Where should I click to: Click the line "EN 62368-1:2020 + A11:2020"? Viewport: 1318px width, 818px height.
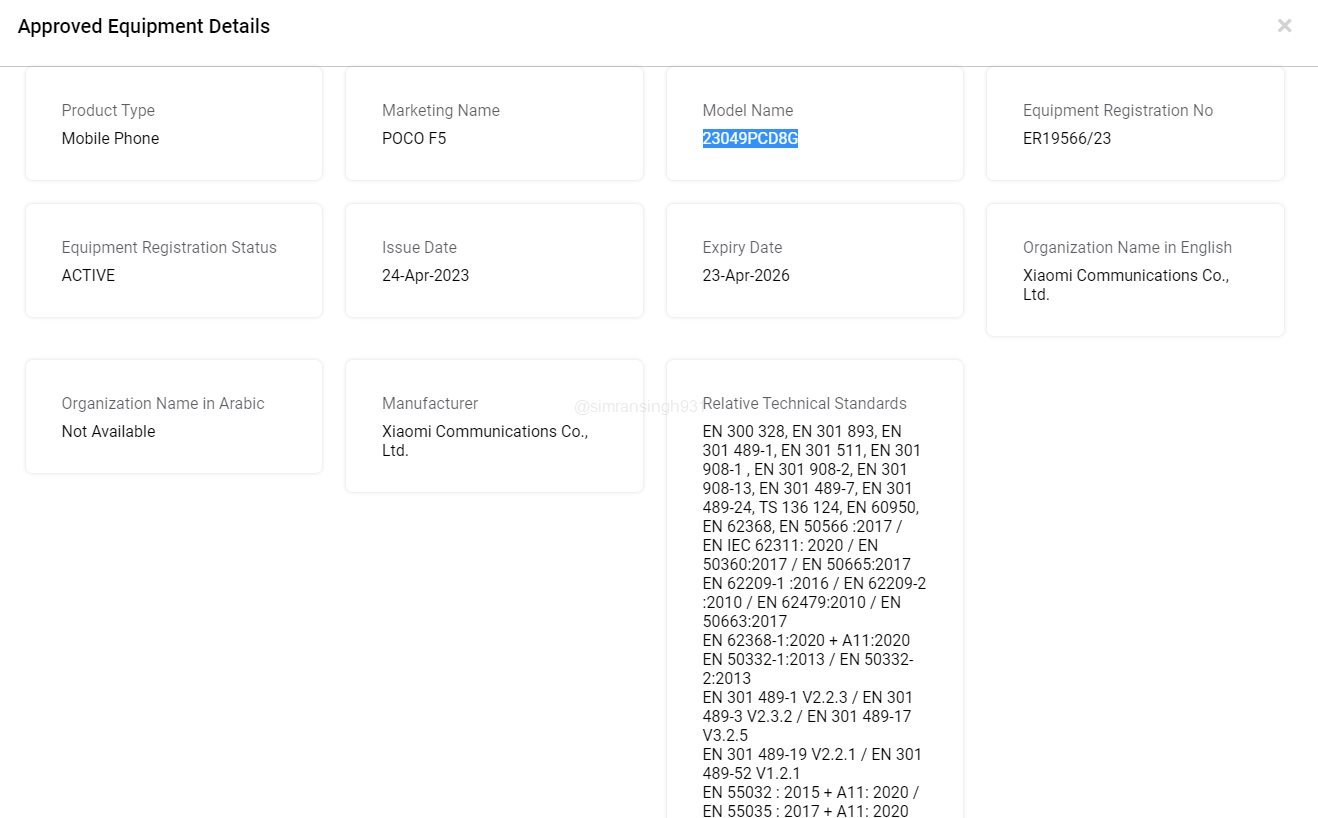pyautogui.click(x=806, y=641)
